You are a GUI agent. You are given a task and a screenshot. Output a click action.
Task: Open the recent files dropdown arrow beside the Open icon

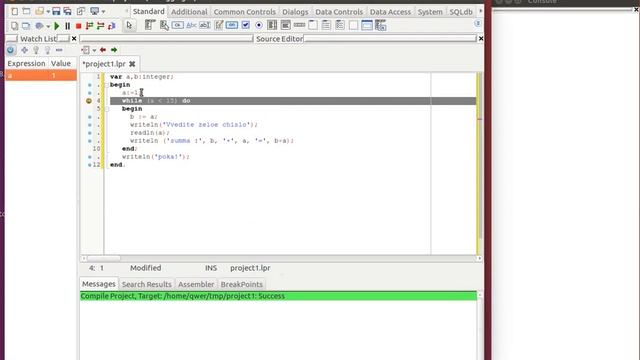point(48,12)
